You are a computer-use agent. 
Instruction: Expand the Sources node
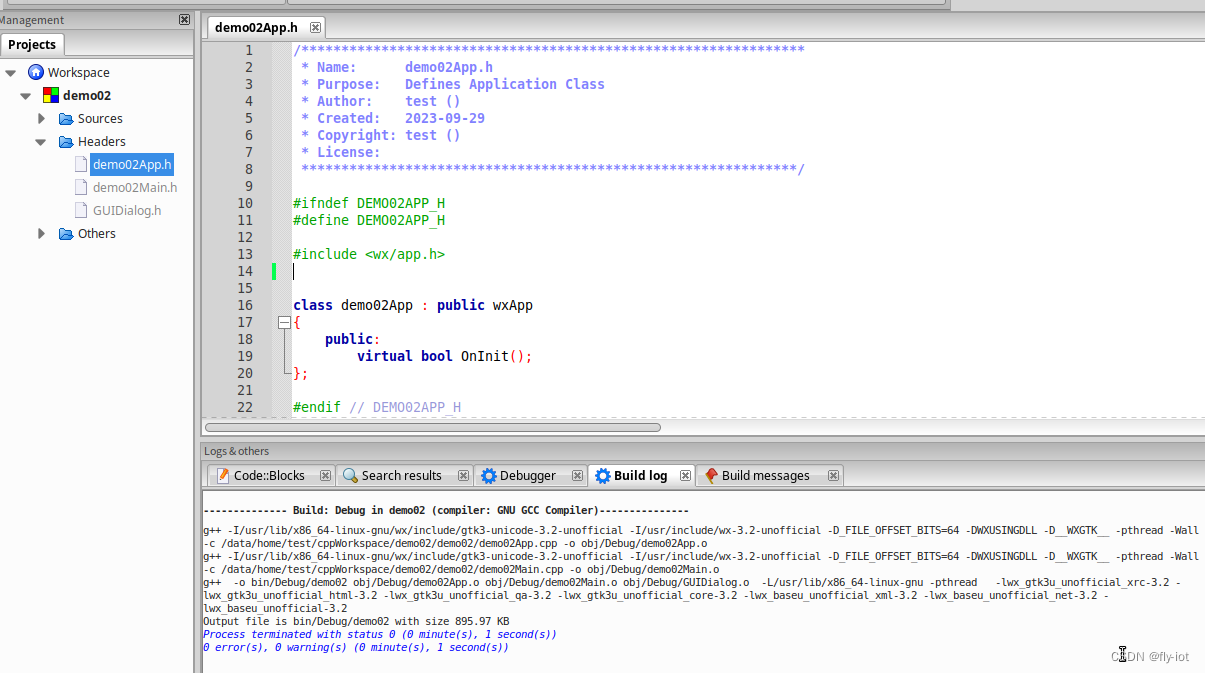click(41, 118)
